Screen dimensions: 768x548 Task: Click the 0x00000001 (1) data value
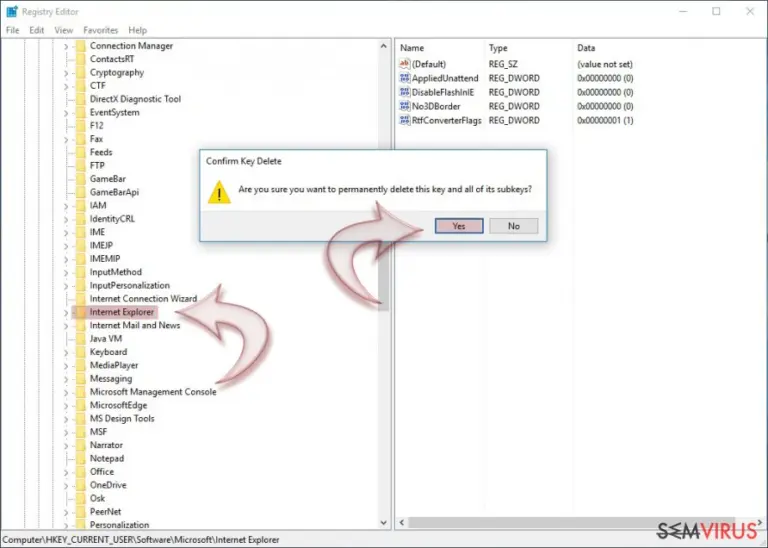(x=605, y=120)
